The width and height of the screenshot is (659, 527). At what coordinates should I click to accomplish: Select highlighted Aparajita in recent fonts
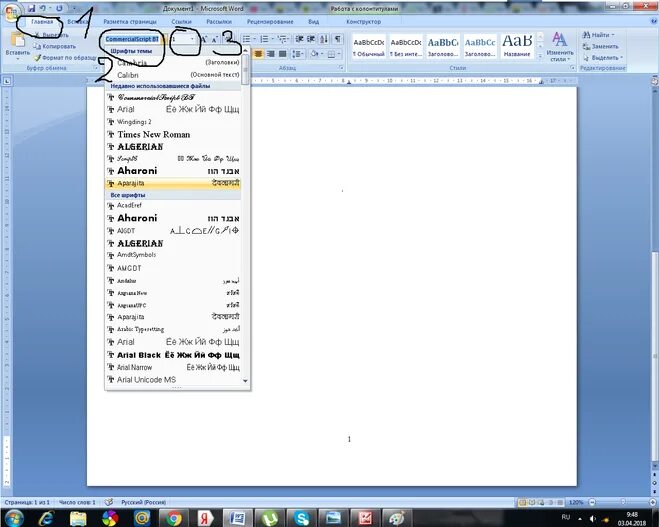pos(173,183)
